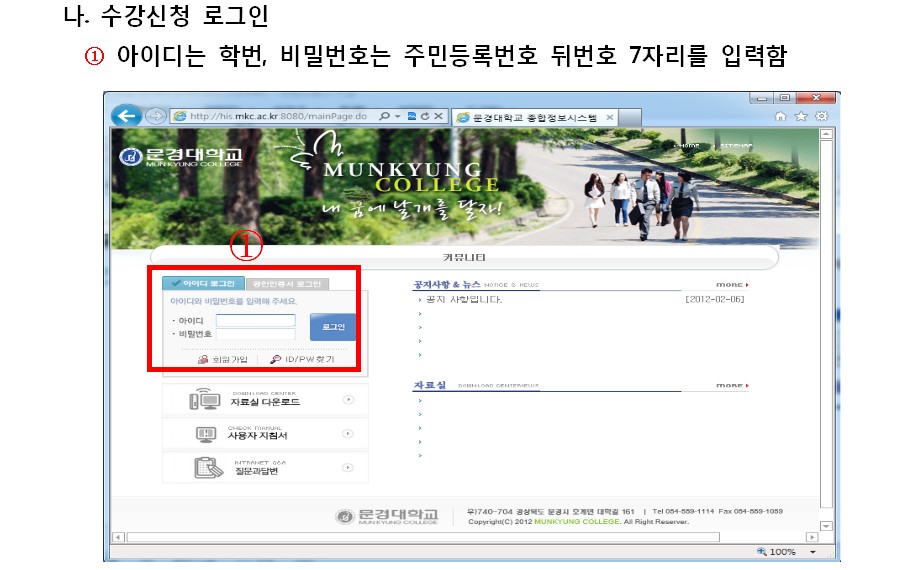Open browser Tools gear icon

pyautogui.click(x=821, y=116)
